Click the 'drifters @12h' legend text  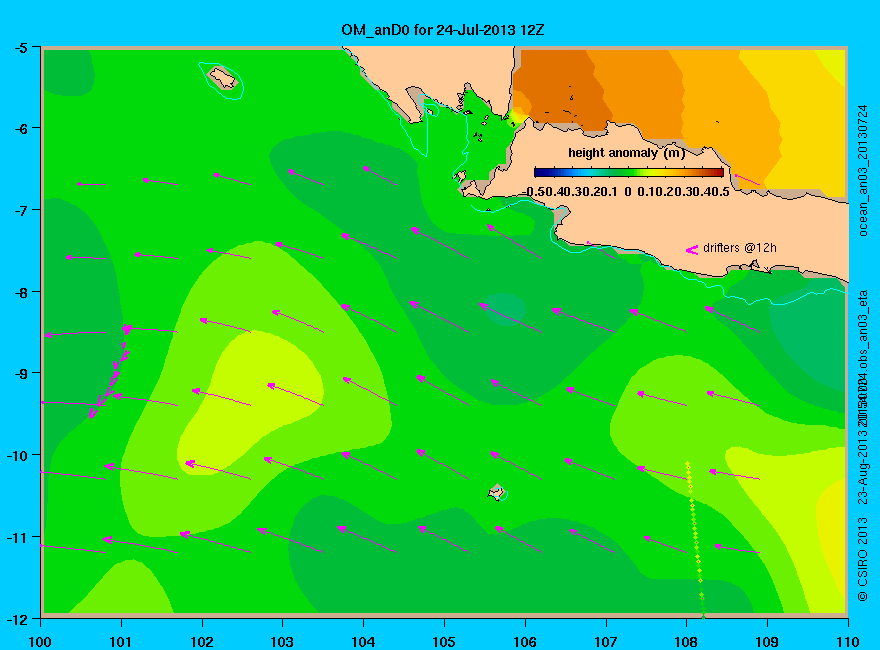(740, 248)
